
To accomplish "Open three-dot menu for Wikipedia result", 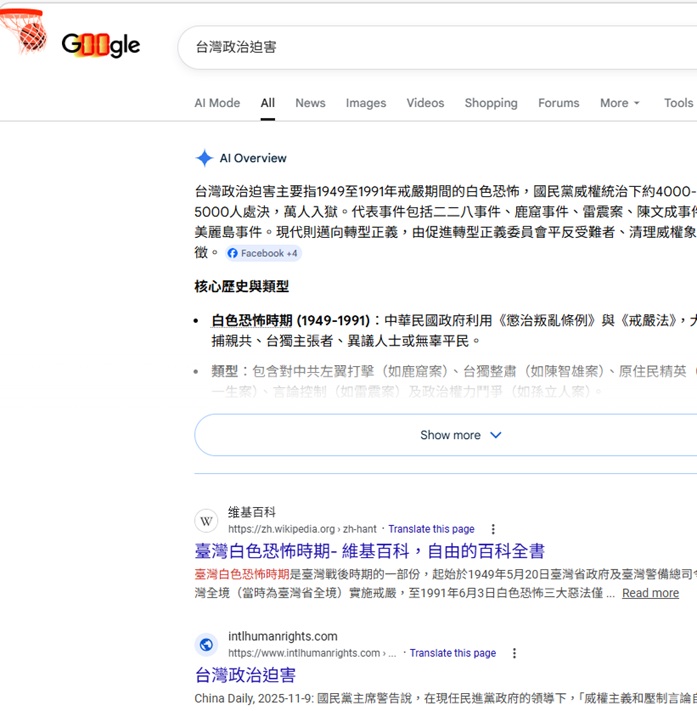I will (493, 529).
